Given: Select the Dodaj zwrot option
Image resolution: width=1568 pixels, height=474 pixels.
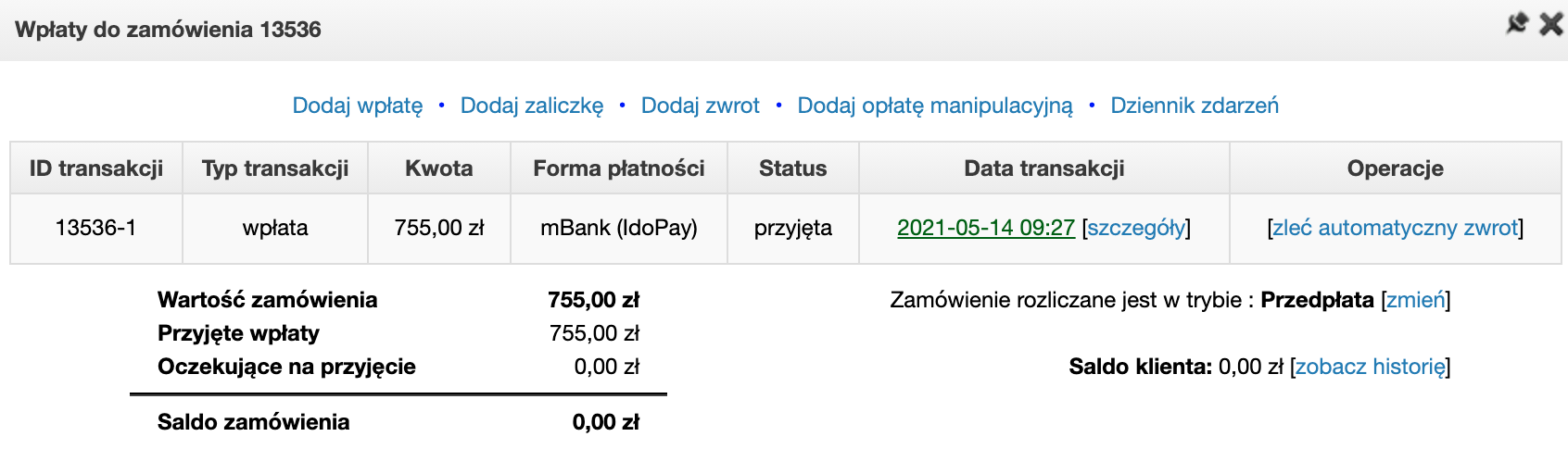Looking at the screenshot, I should [701, 106].
